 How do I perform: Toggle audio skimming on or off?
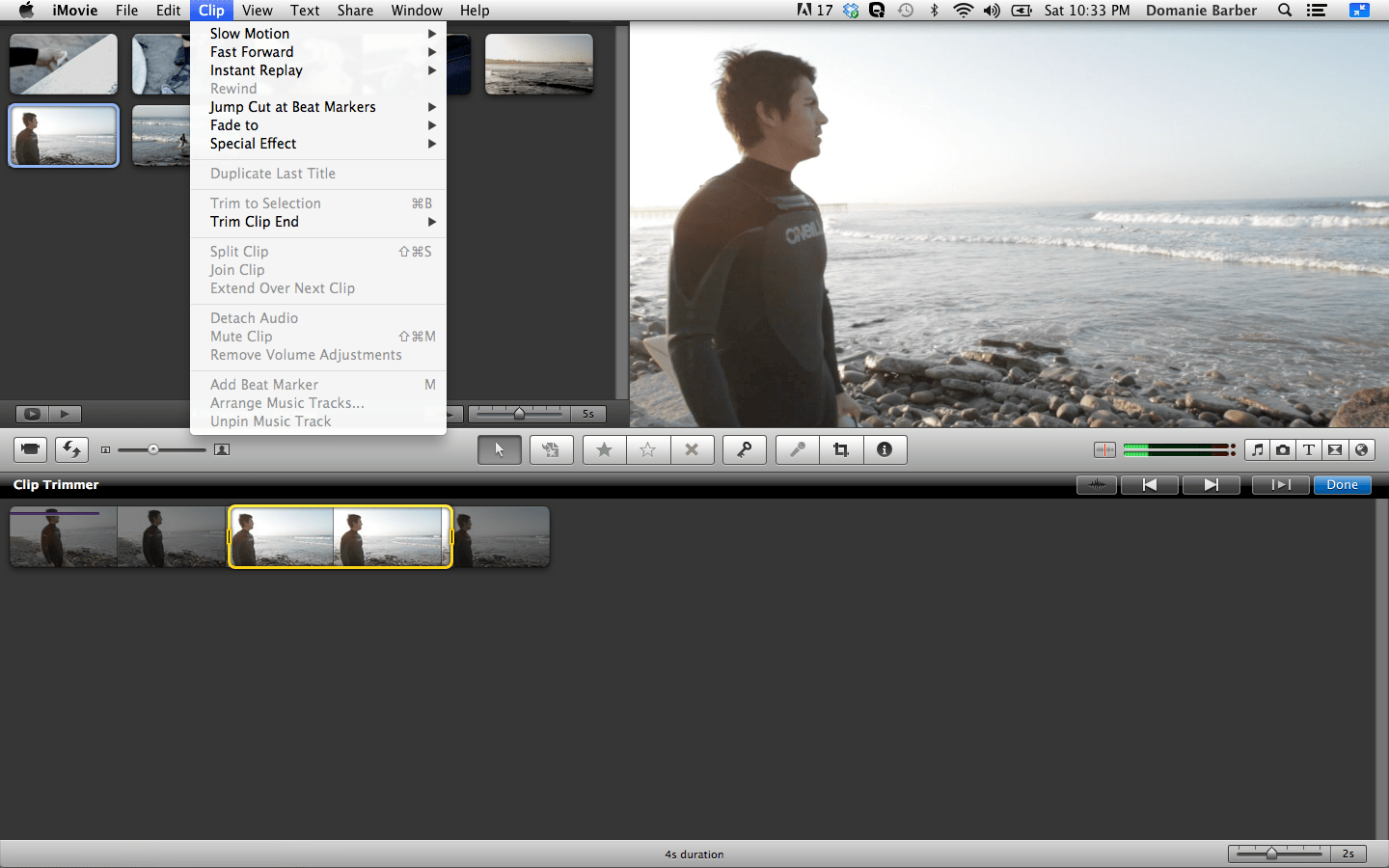click(1104, 449)
